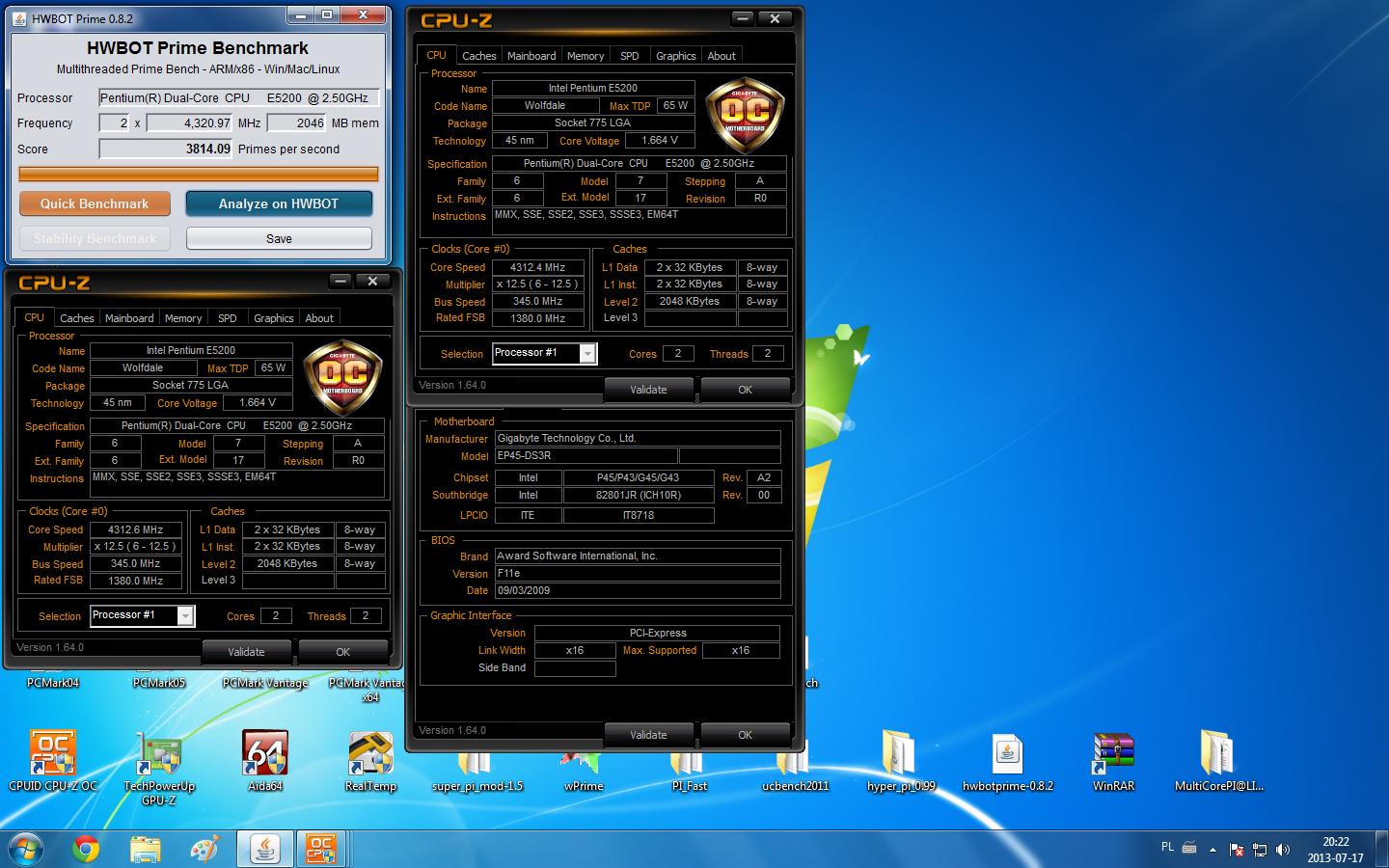Select the PCMark04 desktop icon label
The image size is (1389, 868).
(x=53, y=683)
